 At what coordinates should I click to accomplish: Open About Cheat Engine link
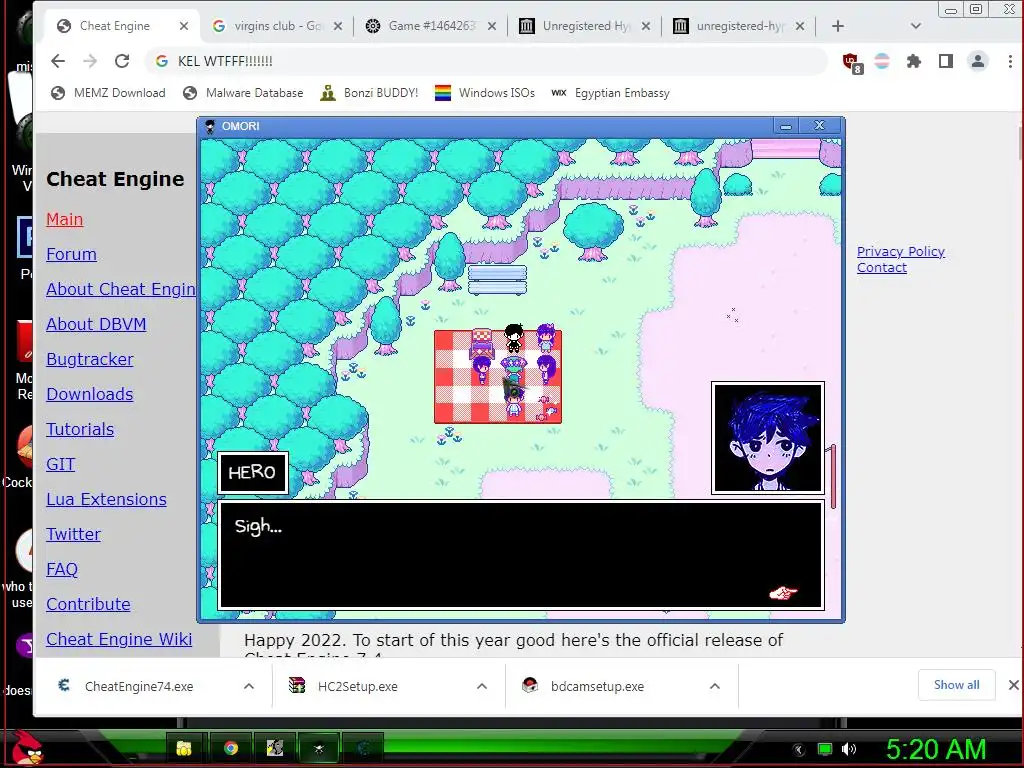tap(121, 289)
